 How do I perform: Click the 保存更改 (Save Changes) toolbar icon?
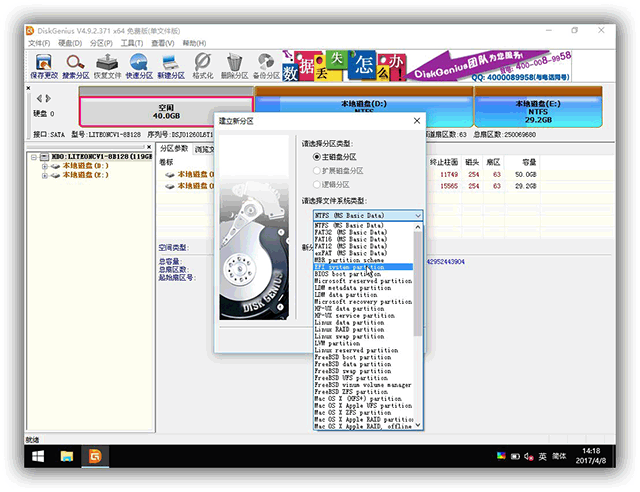[x=44, y=66]
